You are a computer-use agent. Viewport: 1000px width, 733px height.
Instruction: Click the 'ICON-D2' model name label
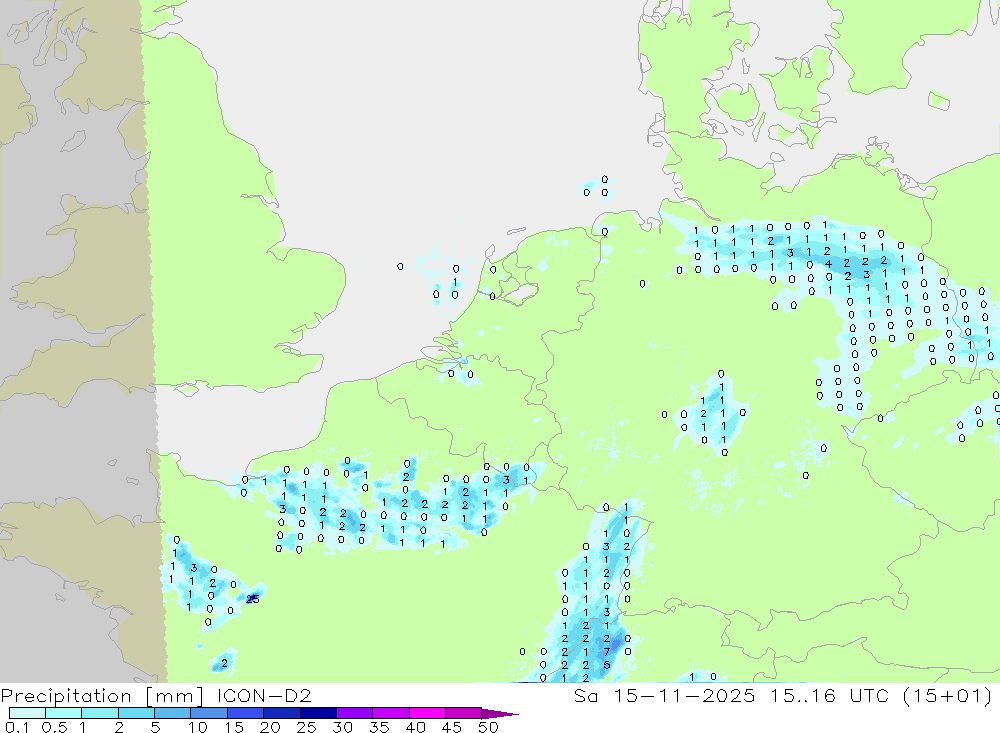pyautogui.click(x=264, y=695)
